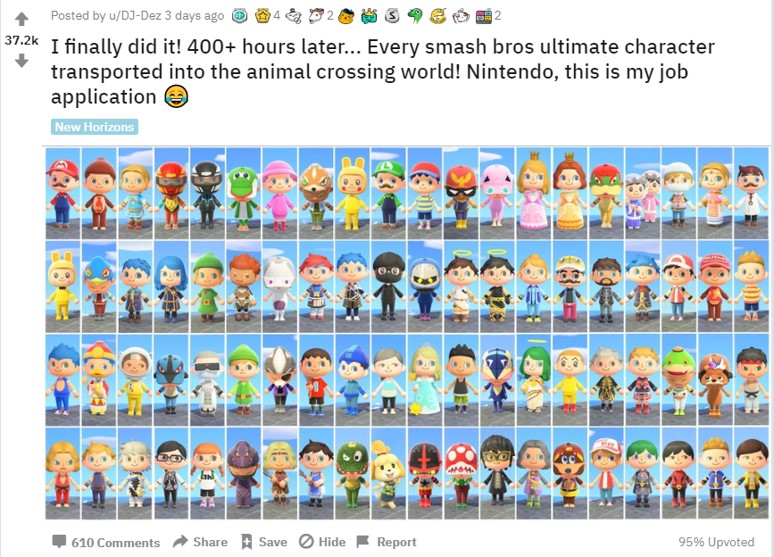Click the green-capped Luigi character

388,194
